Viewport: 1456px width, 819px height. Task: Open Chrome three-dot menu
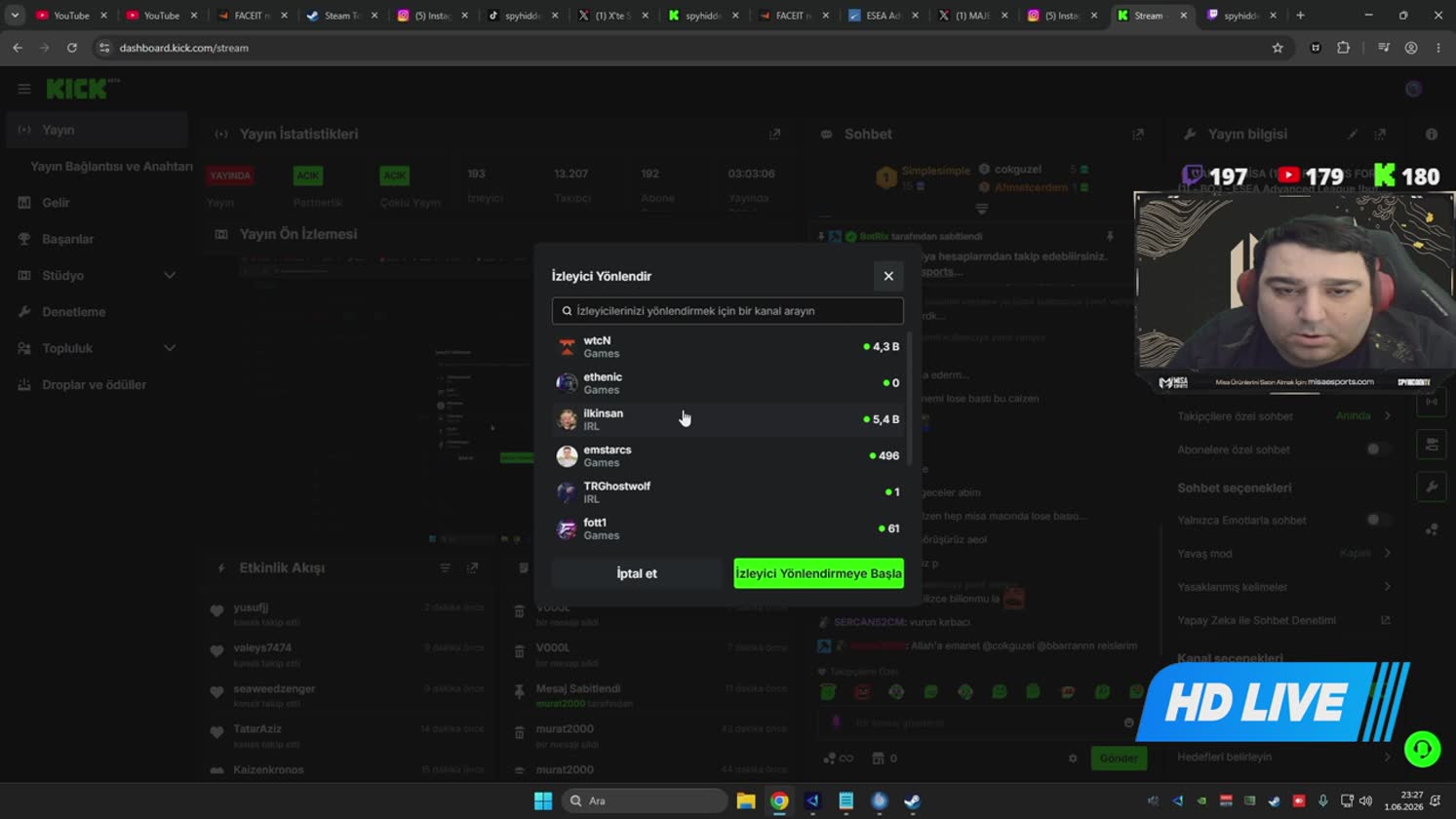pos(1438,48)
